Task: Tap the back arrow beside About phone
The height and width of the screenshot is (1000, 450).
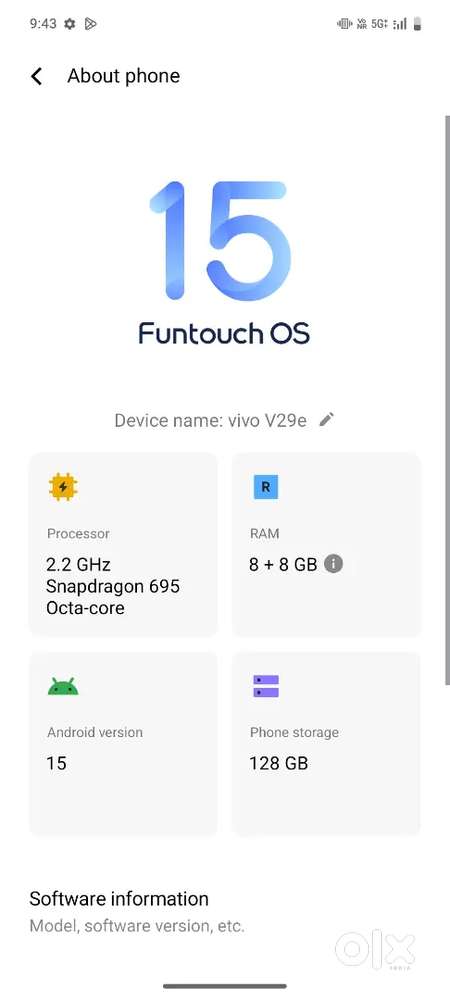Action: point(37,77)
